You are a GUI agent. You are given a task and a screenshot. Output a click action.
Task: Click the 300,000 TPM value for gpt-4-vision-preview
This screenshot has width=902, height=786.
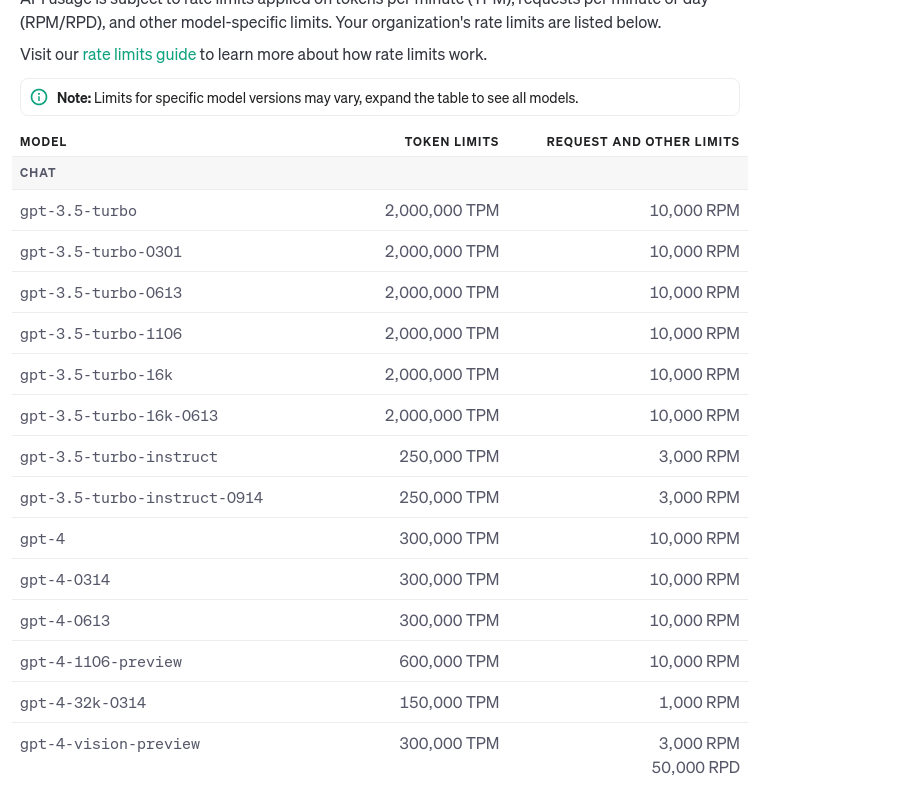449,743
